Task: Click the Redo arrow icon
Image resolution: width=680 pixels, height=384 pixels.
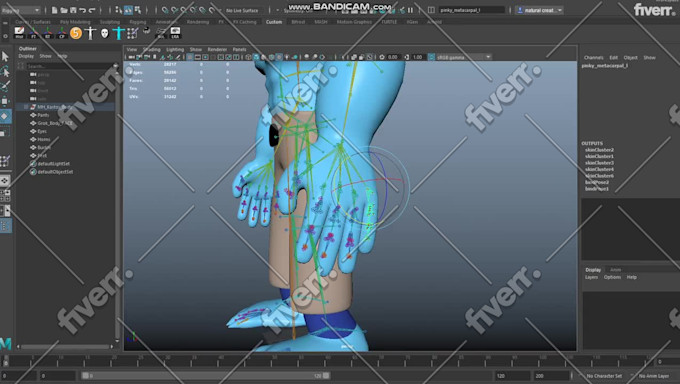Action: coord(92,10)
